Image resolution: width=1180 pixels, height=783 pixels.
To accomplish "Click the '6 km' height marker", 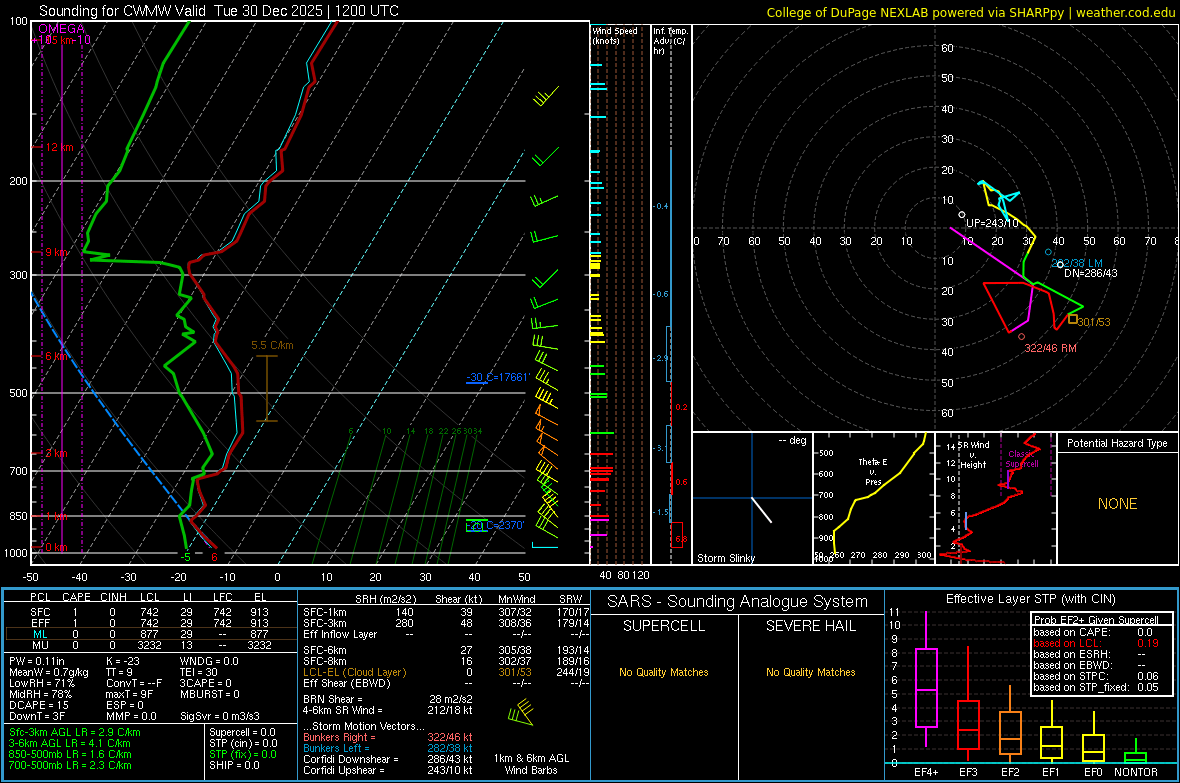I will 56,356.
